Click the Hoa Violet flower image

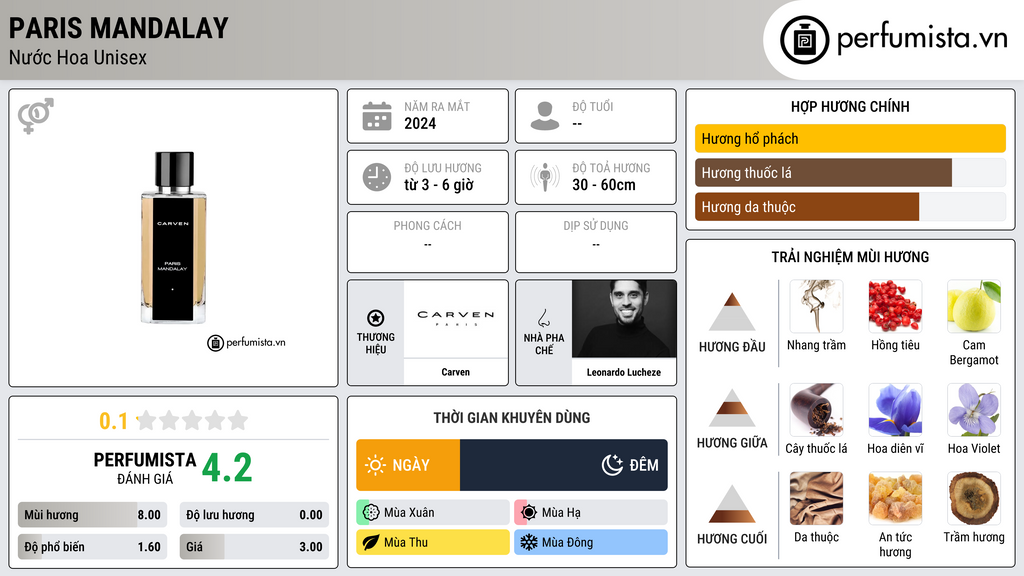click(x=974, y=409)
